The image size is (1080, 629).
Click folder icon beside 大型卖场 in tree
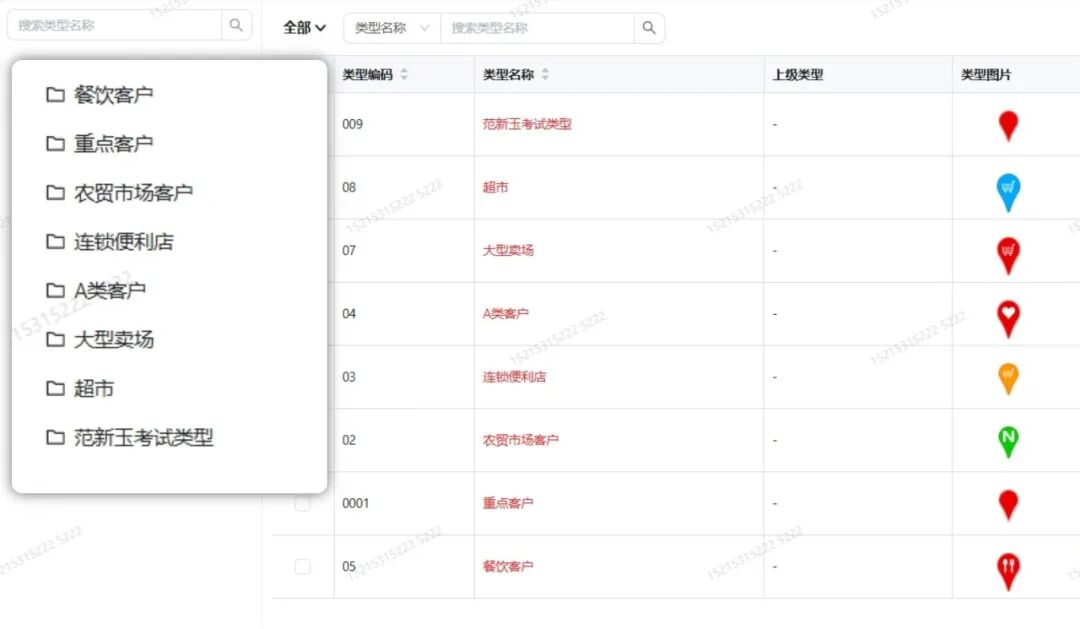(x=55, y=340)
